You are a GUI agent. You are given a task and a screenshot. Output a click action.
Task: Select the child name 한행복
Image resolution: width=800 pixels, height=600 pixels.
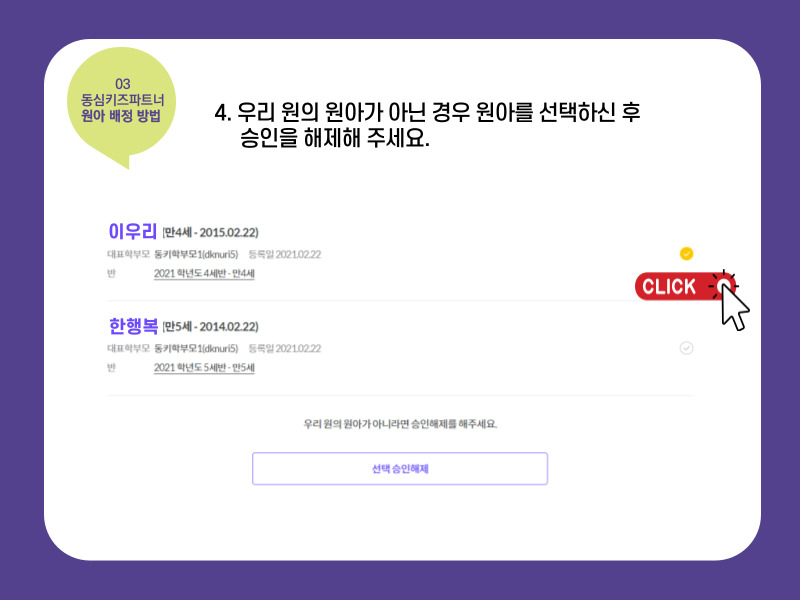(x=133, y=326)
